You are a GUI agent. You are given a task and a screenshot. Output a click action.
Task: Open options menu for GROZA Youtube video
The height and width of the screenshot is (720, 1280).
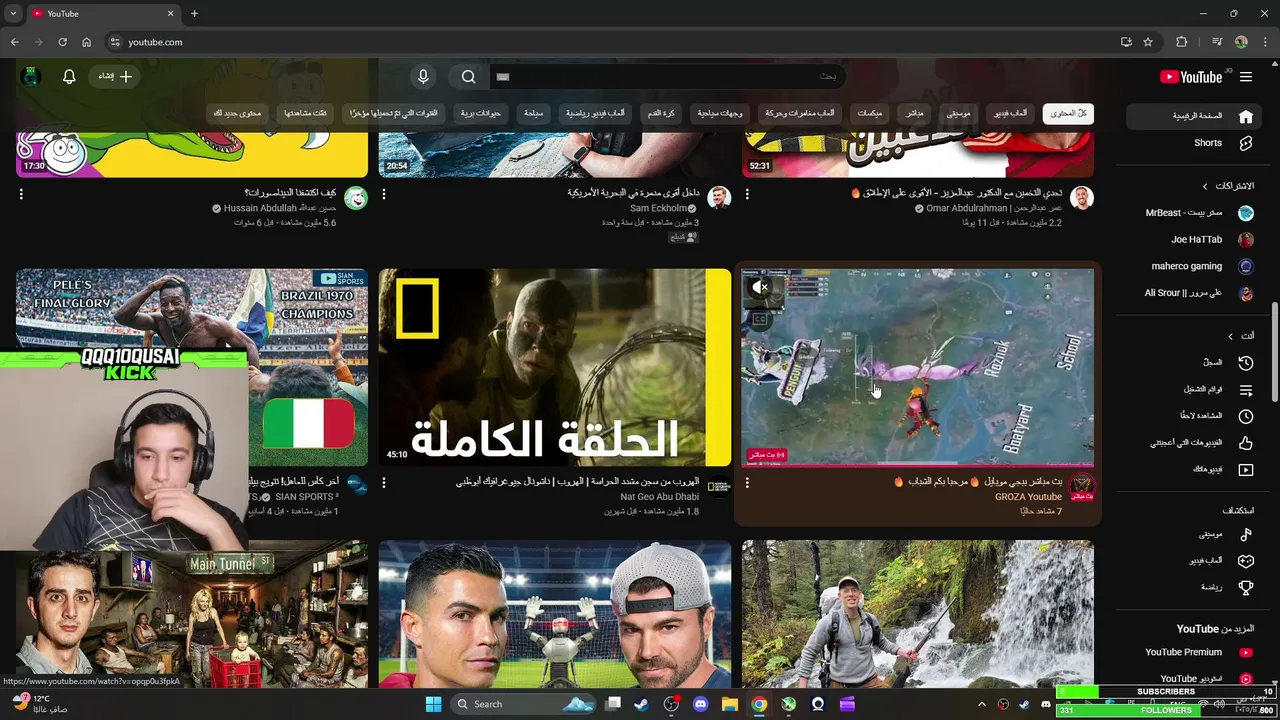pos(747,483)
